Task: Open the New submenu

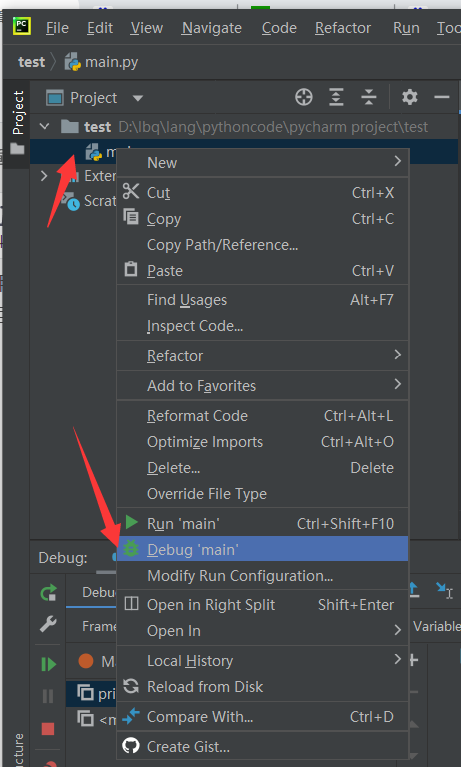Action: (262, 162)
